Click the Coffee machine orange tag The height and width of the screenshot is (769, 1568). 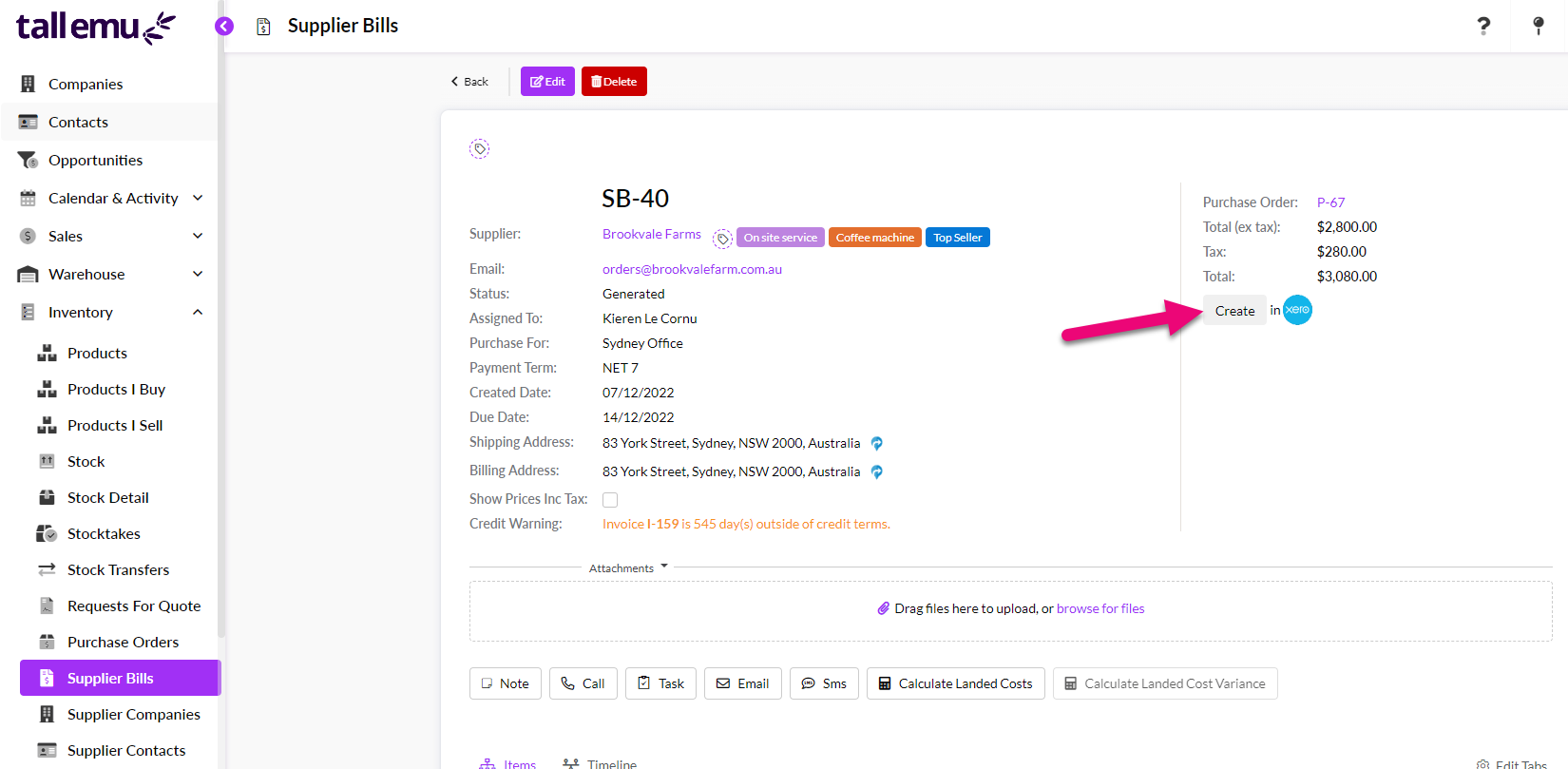pyautogui.click(x=874, y=238)
